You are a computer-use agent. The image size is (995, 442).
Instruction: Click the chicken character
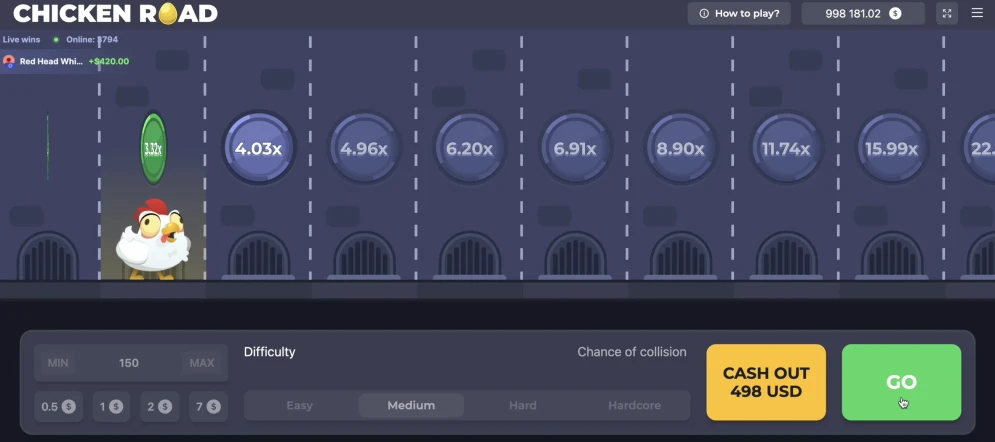pos(151,238)
